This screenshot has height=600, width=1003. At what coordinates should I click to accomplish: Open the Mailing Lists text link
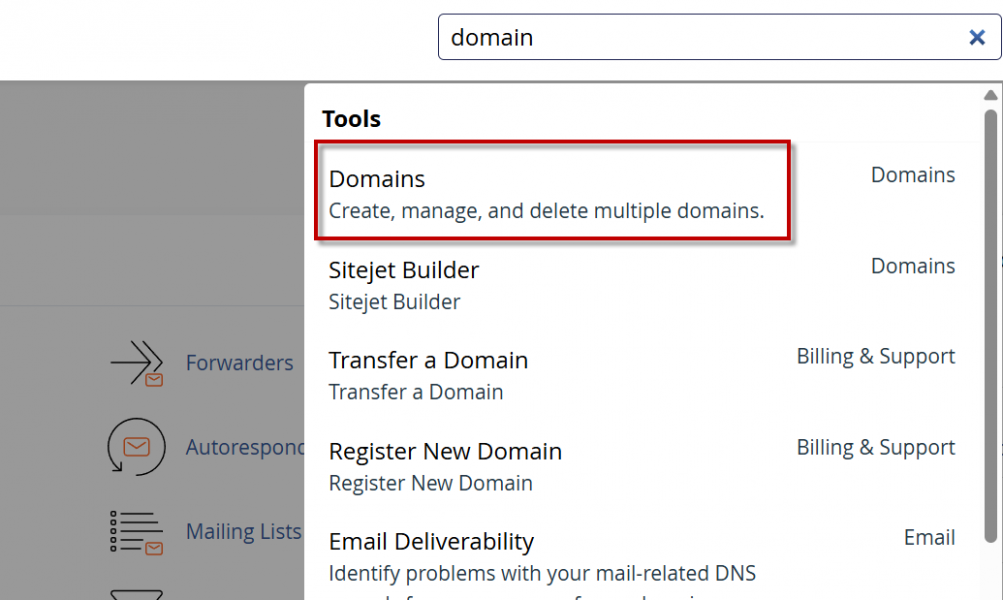pyautogui.click(x=243, y=532)
